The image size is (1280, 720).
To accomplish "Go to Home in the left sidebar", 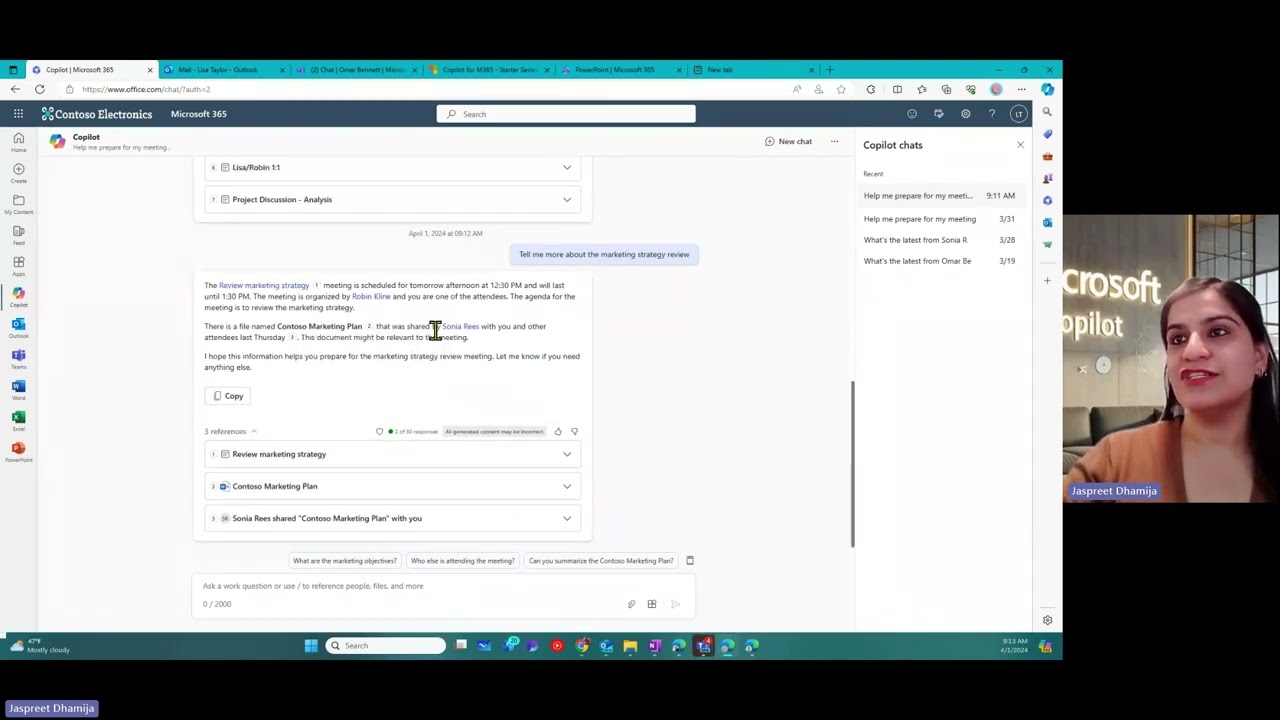I will 18,142.
